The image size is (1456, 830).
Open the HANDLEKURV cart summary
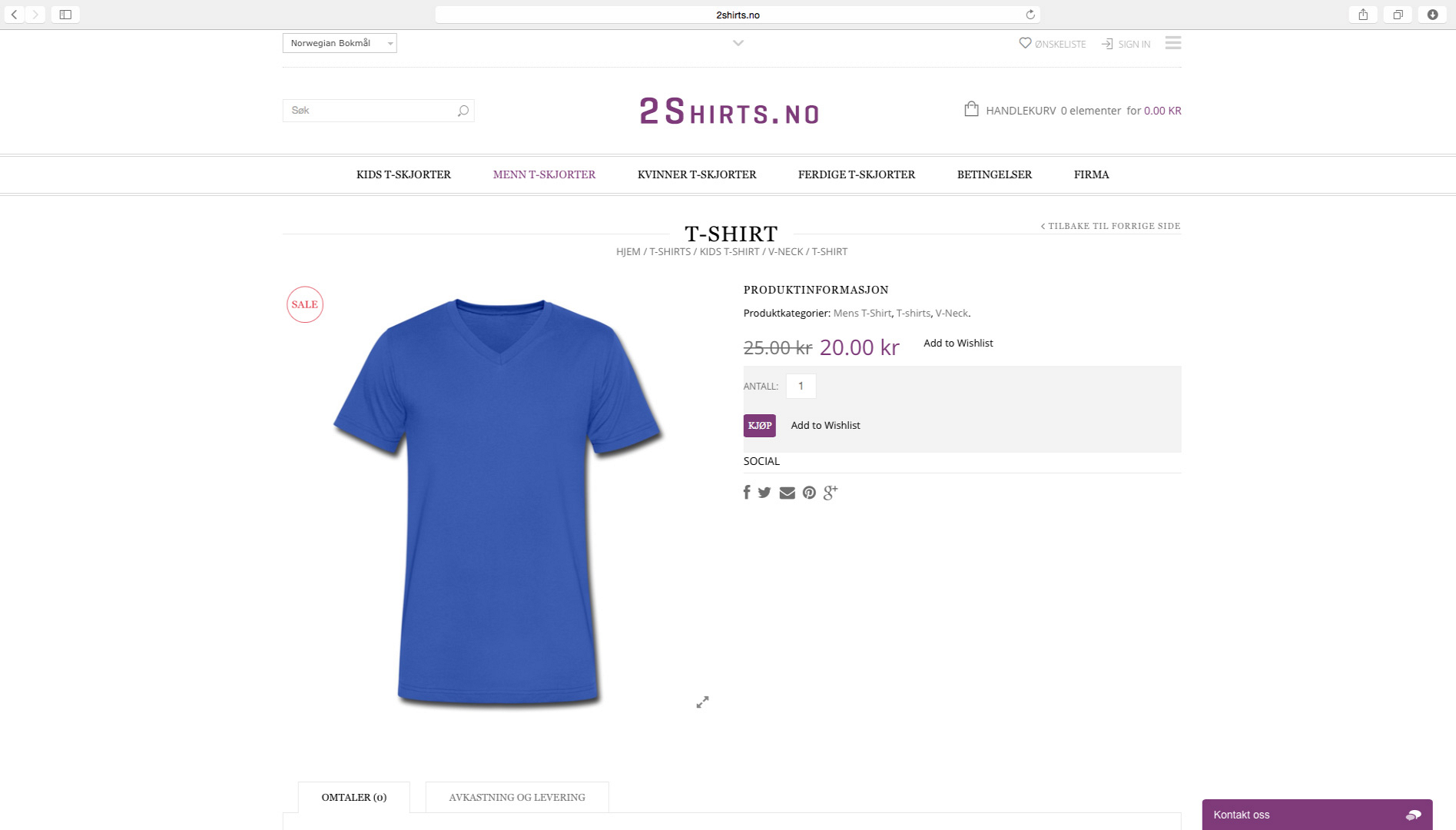[x=1083, y=111]
